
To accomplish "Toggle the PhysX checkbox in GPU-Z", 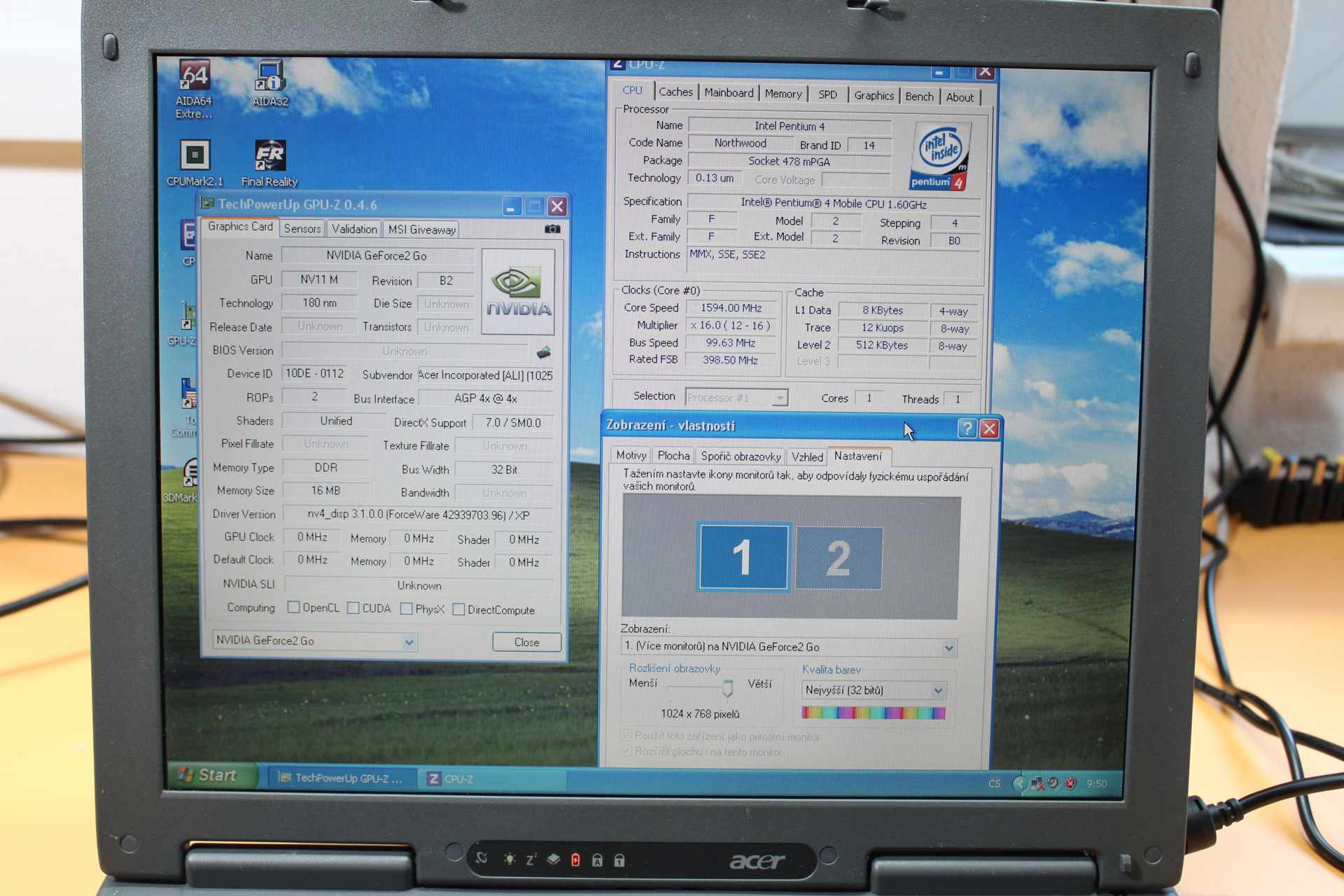I will (x=406, y=608).
